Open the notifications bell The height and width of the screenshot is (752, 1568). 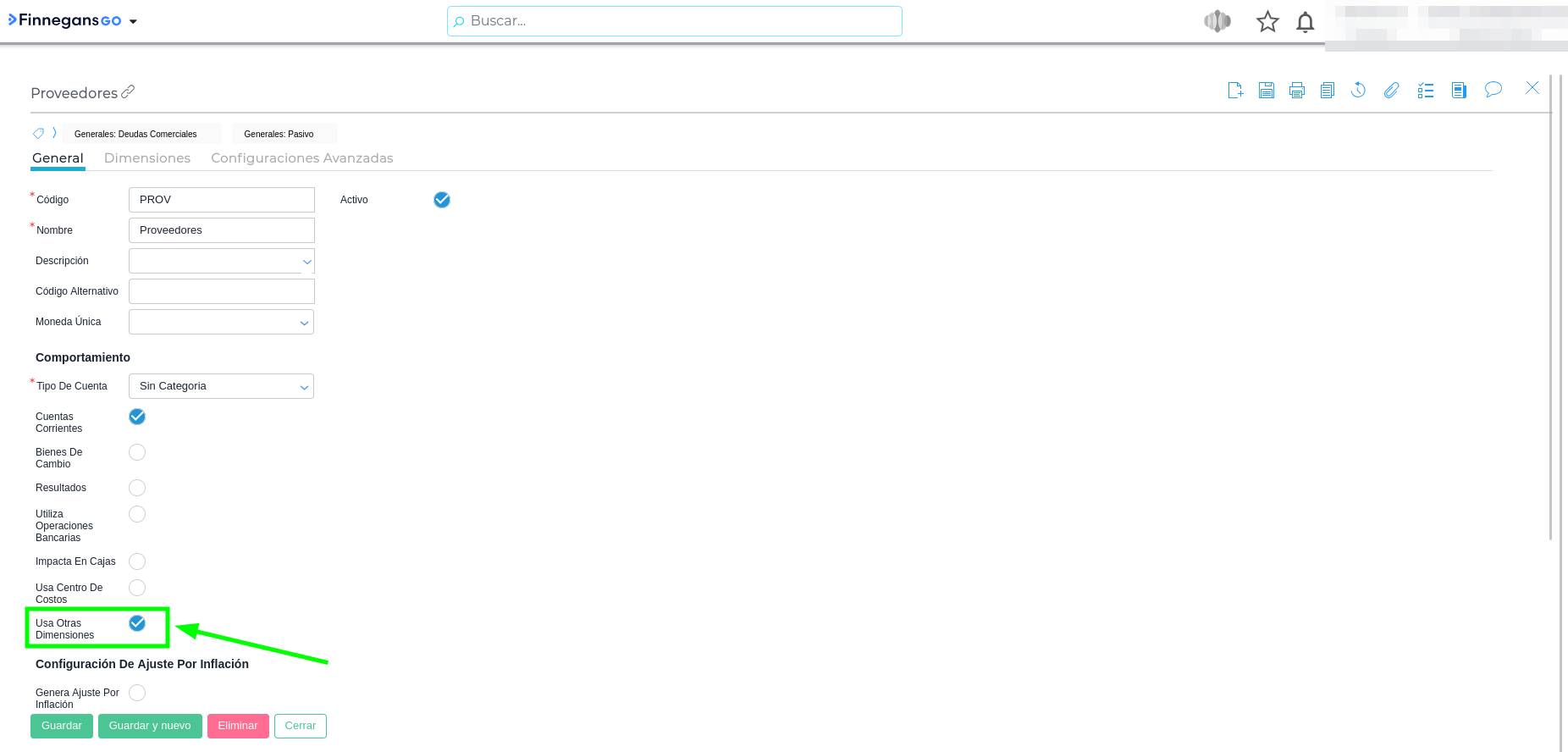1305,22
